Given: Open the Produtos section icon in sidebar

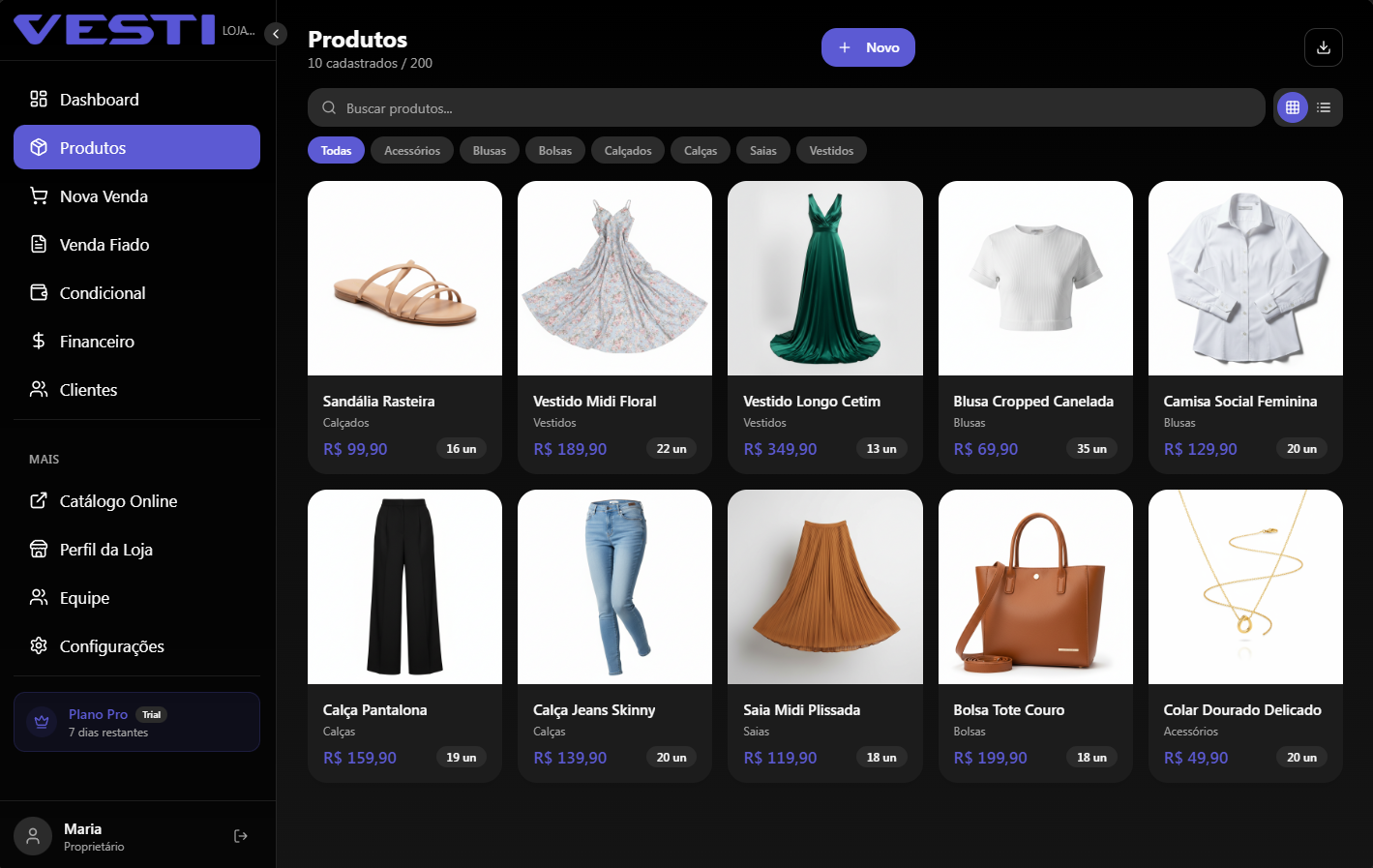Looking at the screenshot, I should (39, 147).
